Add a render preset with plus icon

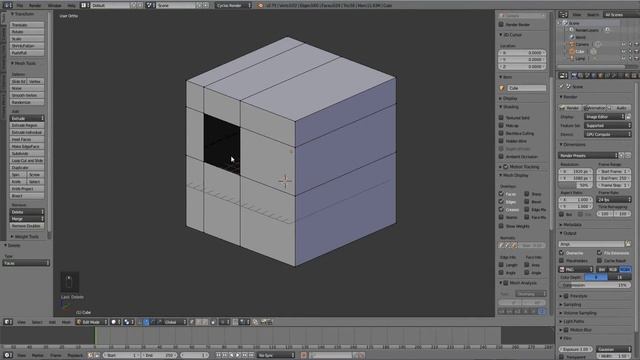(x=621, y=155)
